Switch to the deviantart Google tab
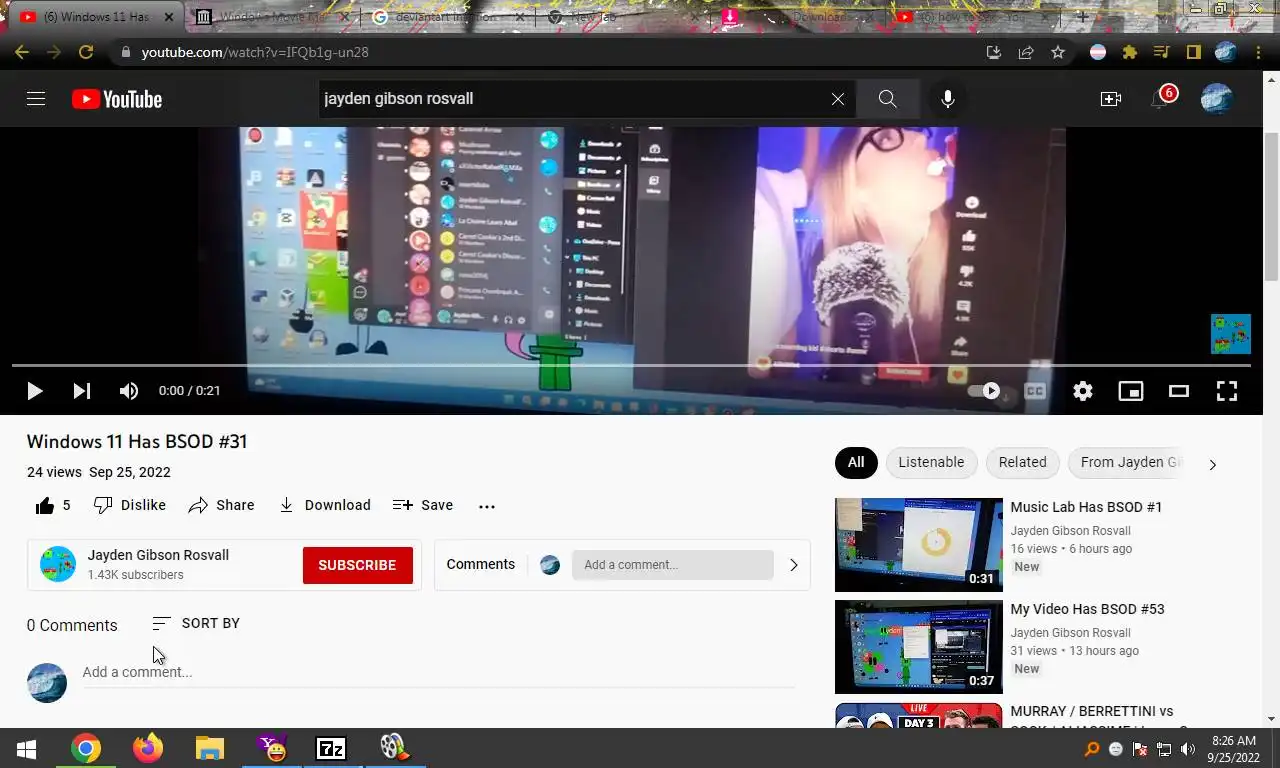 (447, 17)
